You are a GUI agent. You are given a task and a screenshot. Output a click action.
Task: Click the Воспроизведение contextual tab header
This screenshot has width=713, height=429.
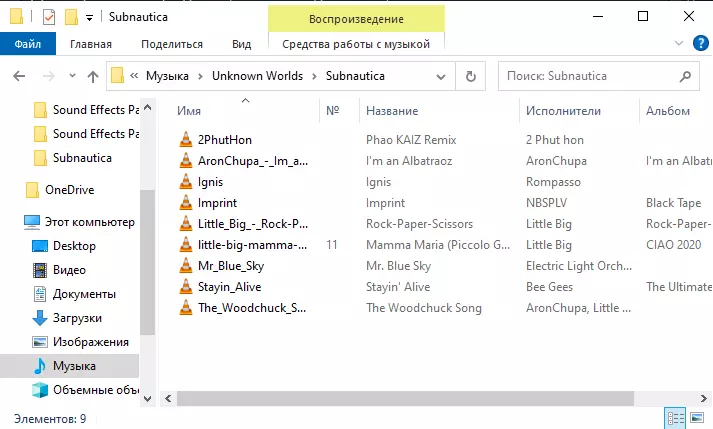pyautogui.click(x=356, y=19)
